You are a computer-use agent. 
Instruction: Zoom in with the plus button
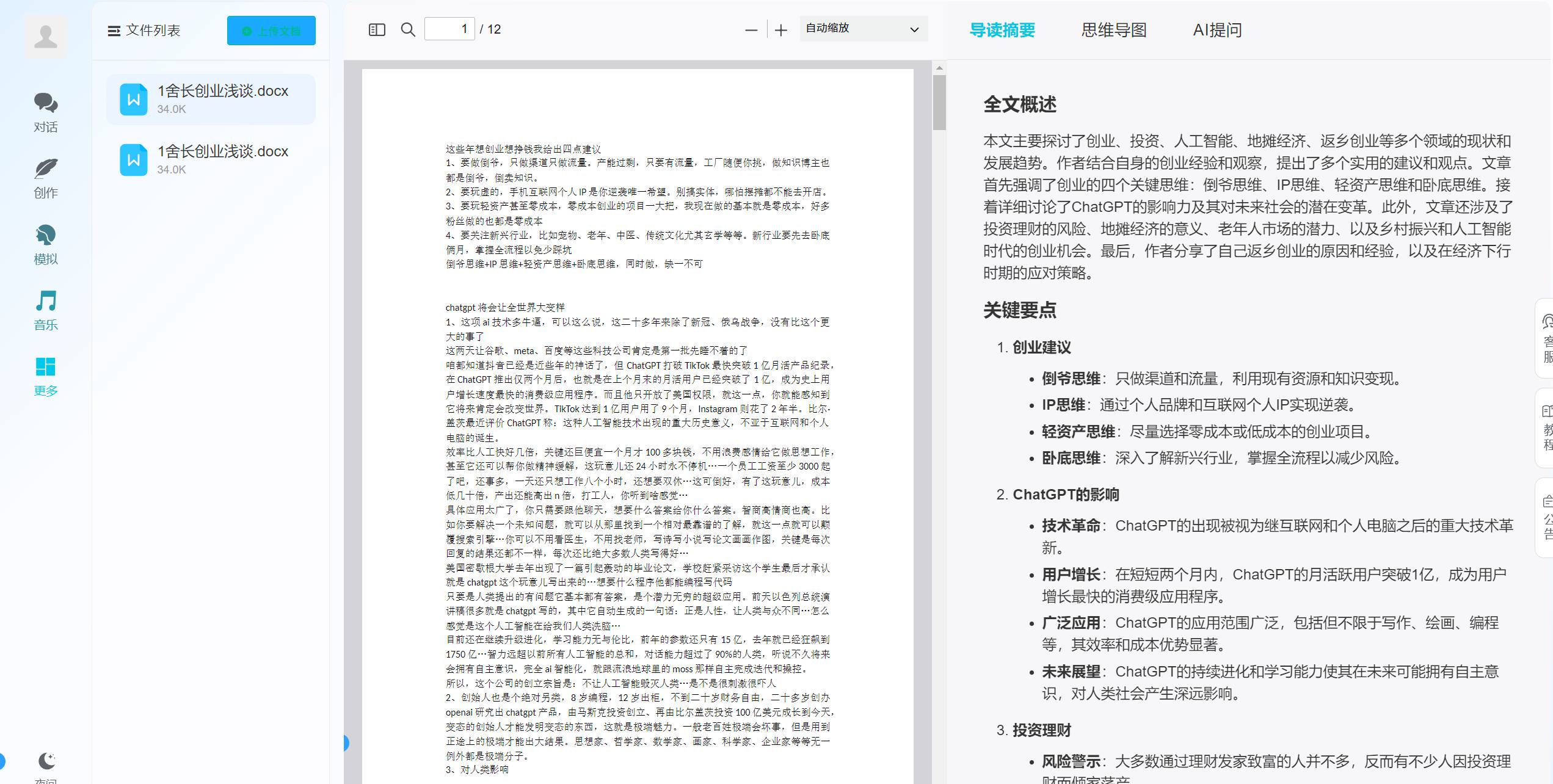(780, 30)
